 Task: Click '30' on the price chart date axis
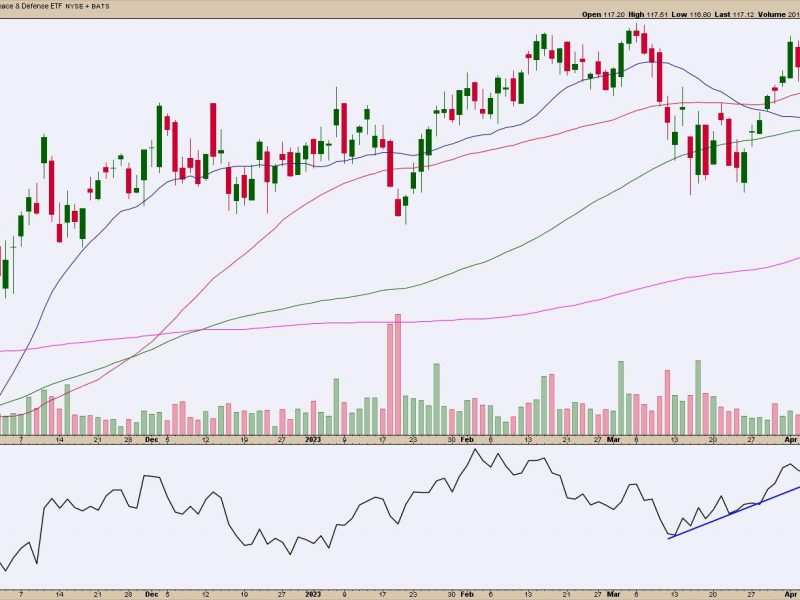(452, 439)
